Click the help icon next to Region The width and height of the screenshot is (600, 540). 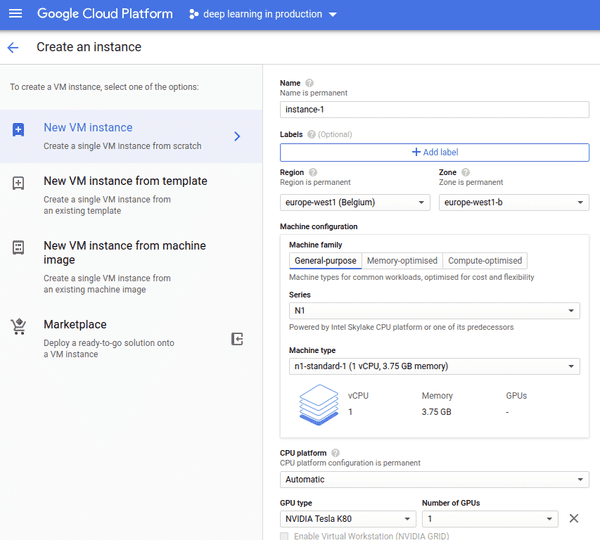coord(313,173)
